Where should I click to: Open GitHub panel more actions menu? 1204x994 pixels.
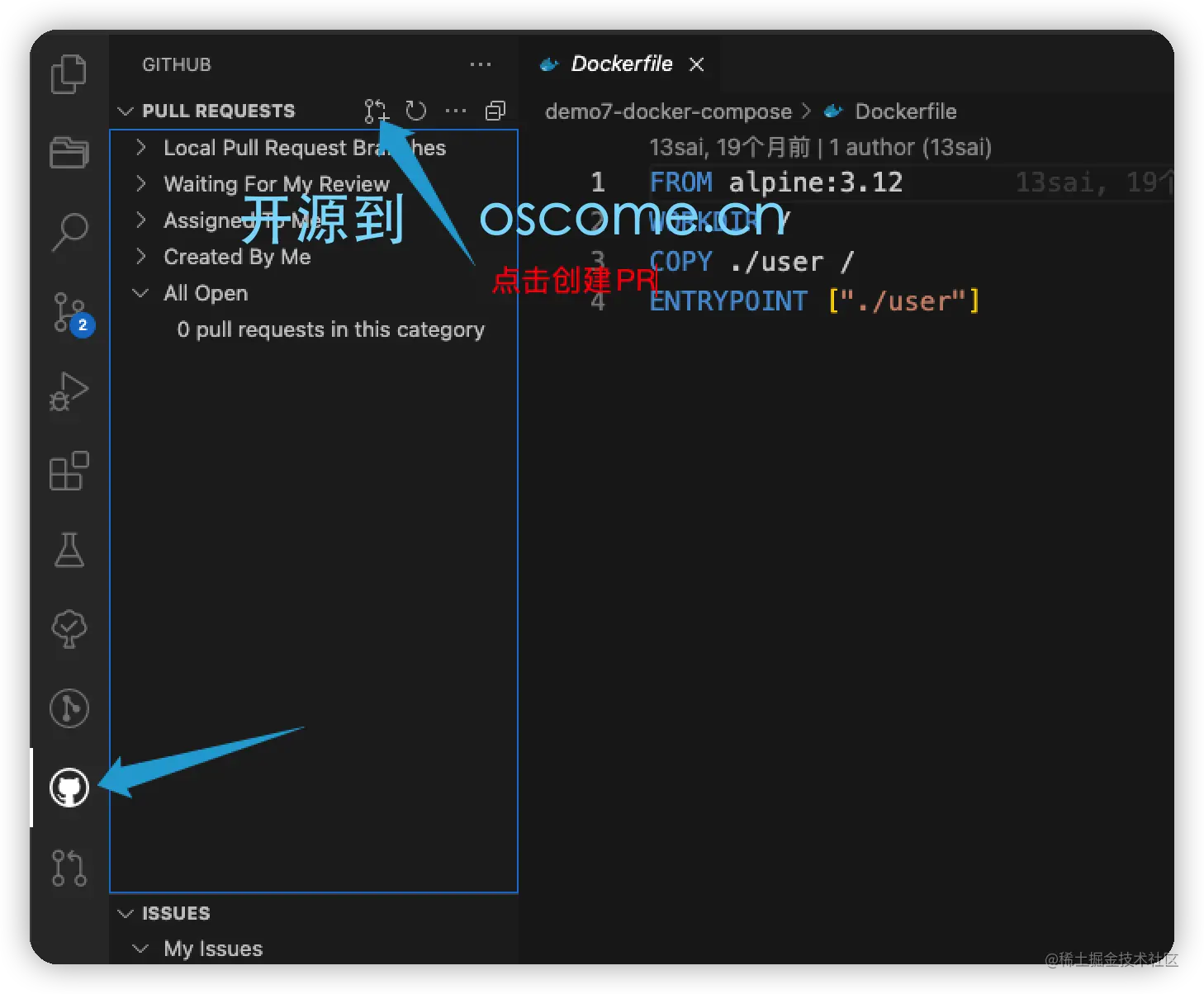[481, 64]
